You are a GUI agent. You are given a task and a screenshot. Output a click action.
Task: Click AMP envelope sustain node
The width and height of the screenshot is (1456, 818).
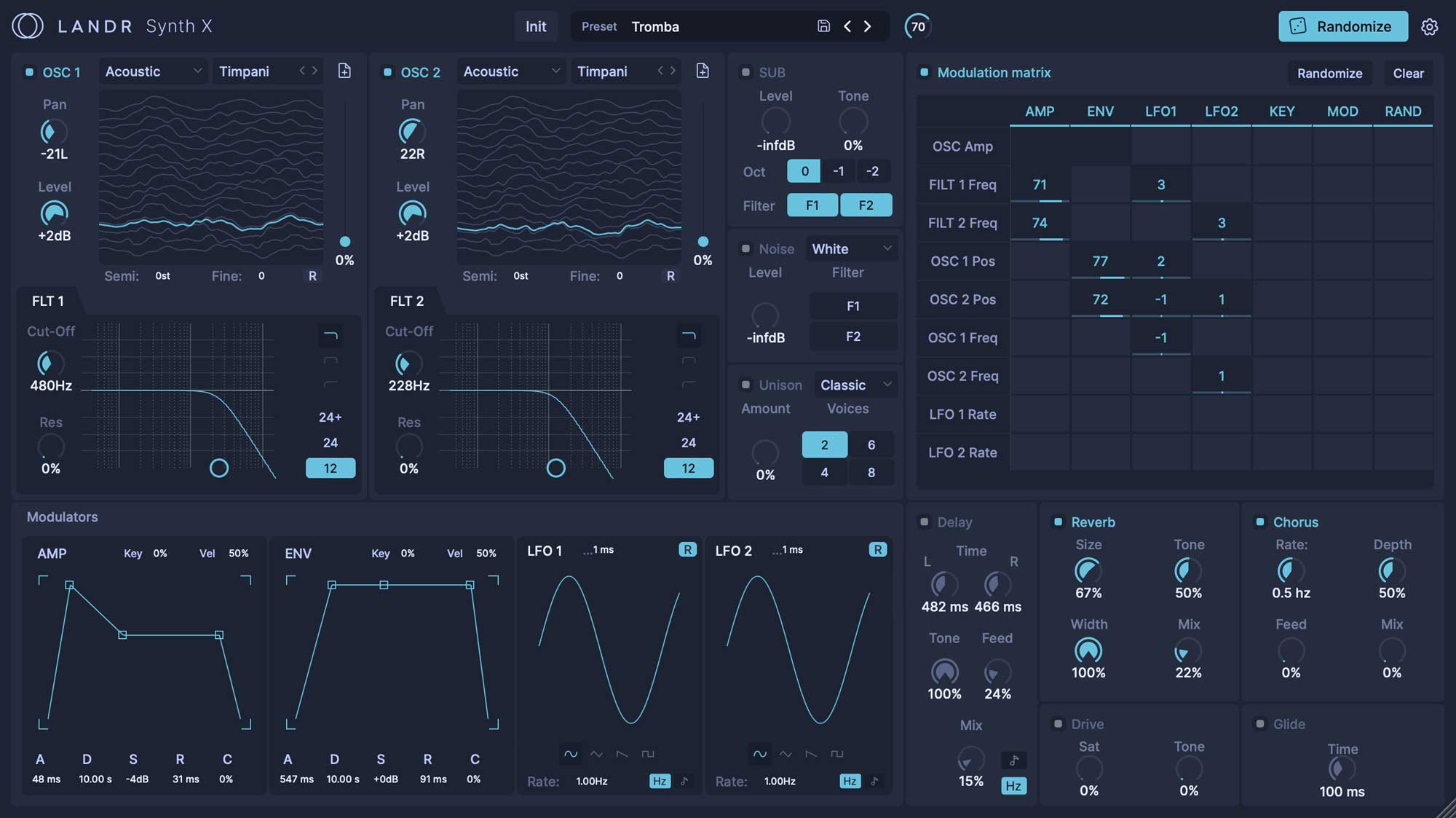pyautogui.click(x=122, y=635)
